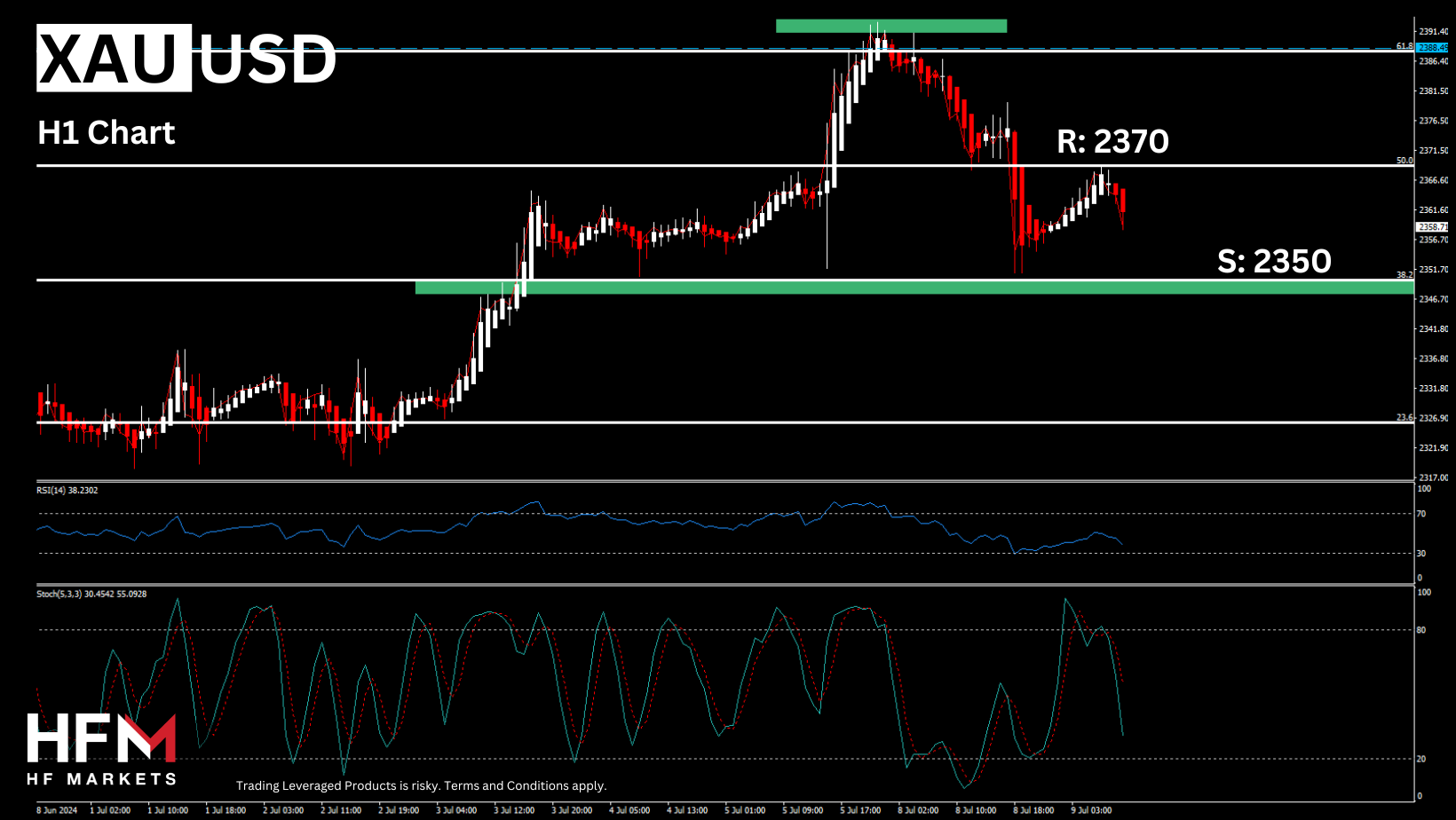
Task: Click the XAU symbol box in title
Action: pos(113,59)
